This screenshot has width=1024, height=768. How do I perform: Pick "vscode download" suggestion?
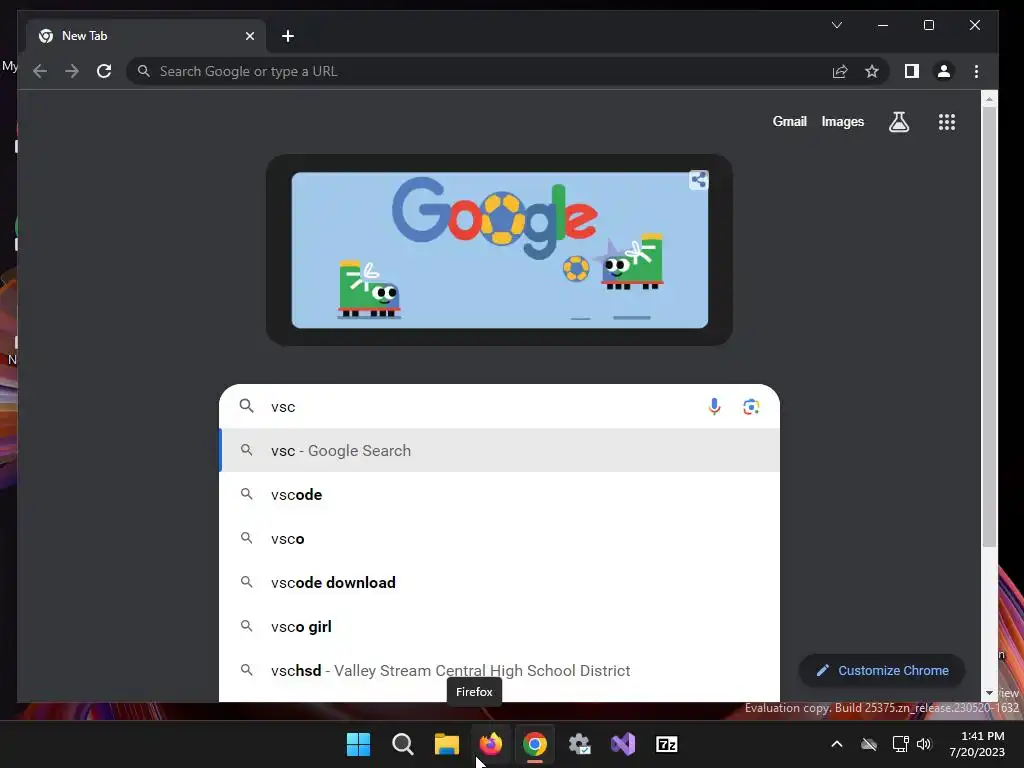(x=500, y=583)
